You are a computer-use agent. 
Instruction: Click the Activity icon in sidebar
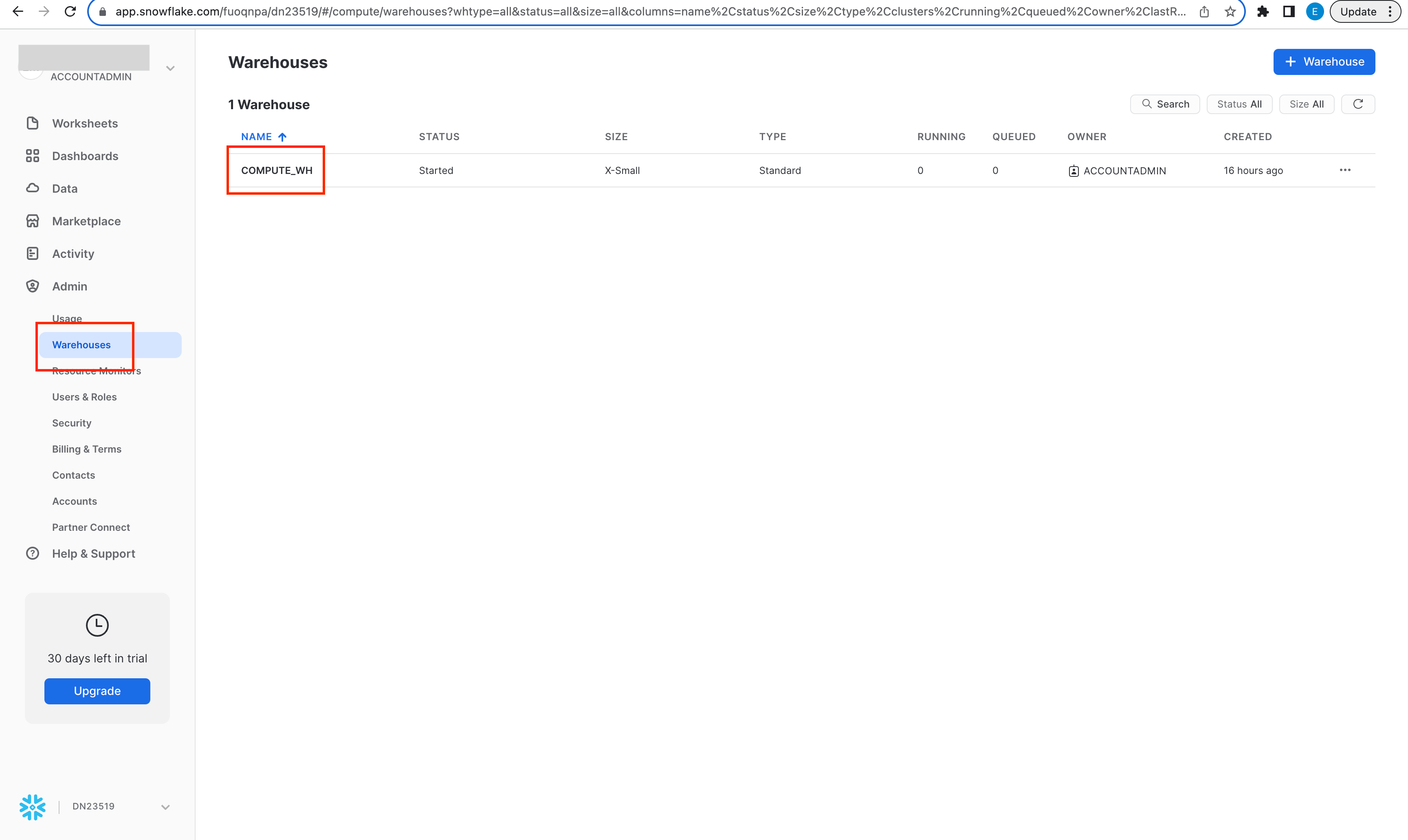[32, 253]
